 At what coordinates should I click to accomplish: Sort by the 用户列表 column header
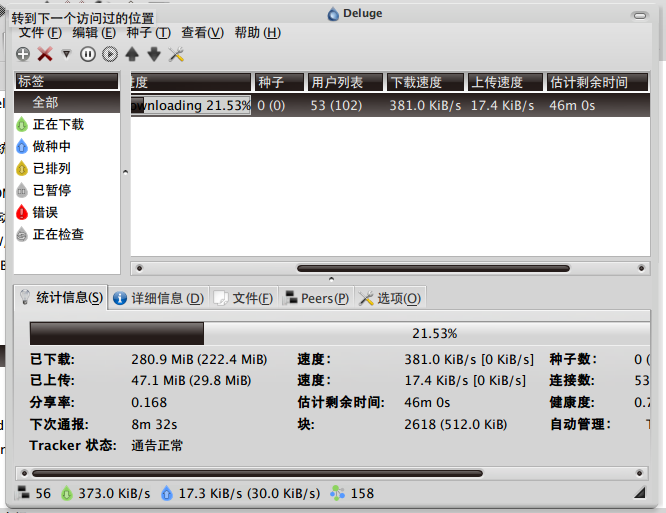tap(345, 82)
